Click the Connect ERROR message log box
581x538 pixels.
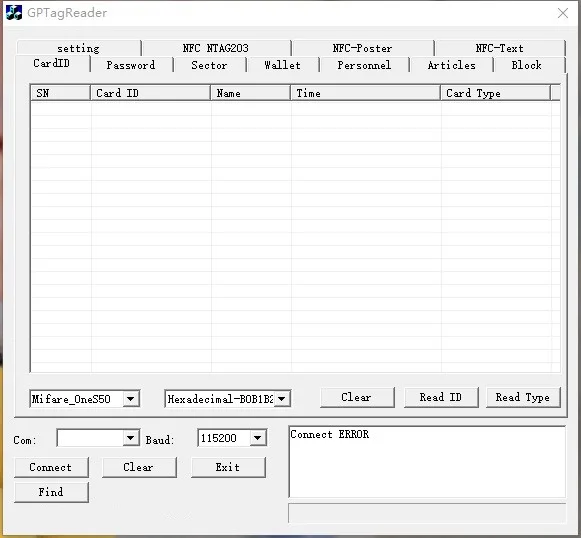[x=427, y=462]
